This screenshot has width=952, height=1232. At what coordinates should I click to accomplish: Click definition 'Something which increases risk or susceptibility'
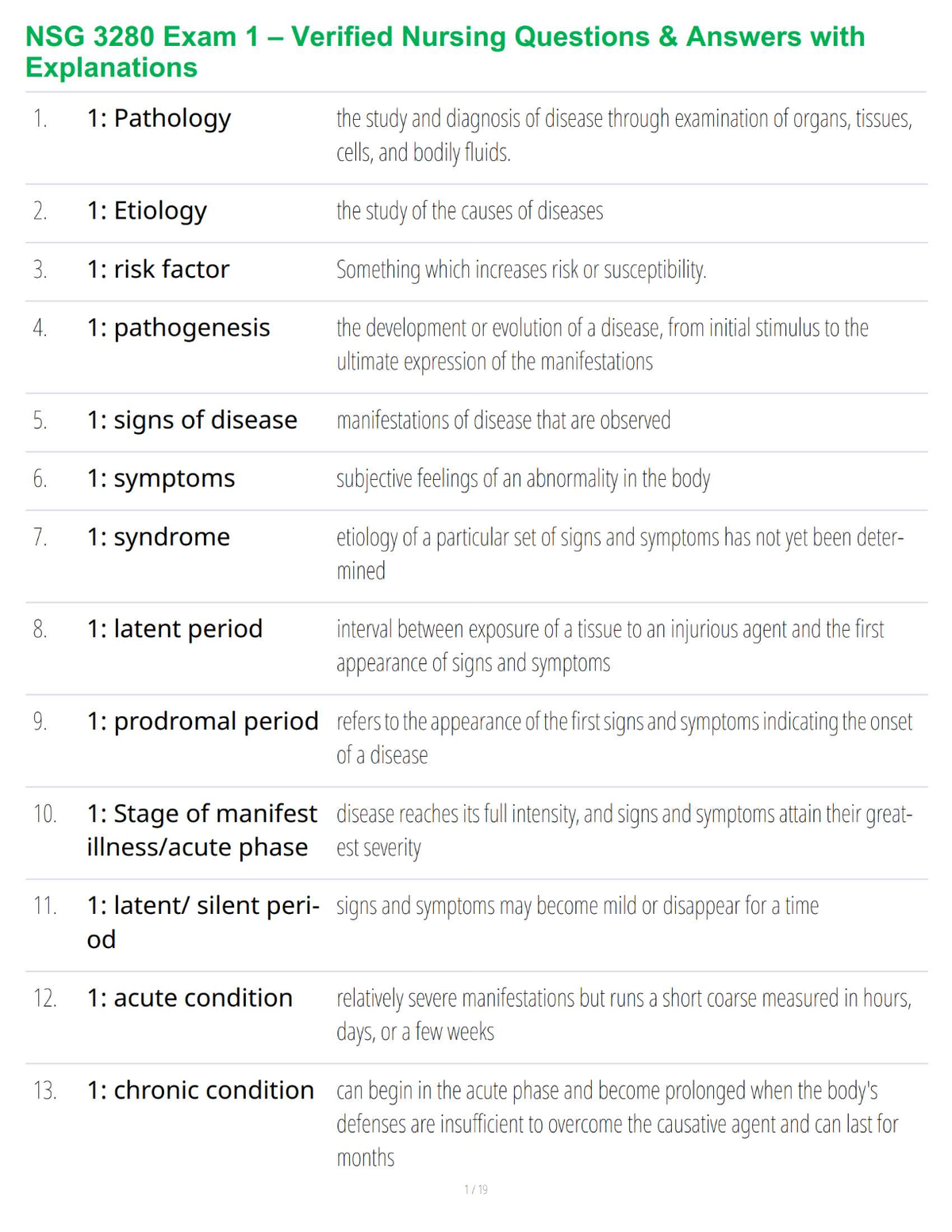tap(521, 270)
